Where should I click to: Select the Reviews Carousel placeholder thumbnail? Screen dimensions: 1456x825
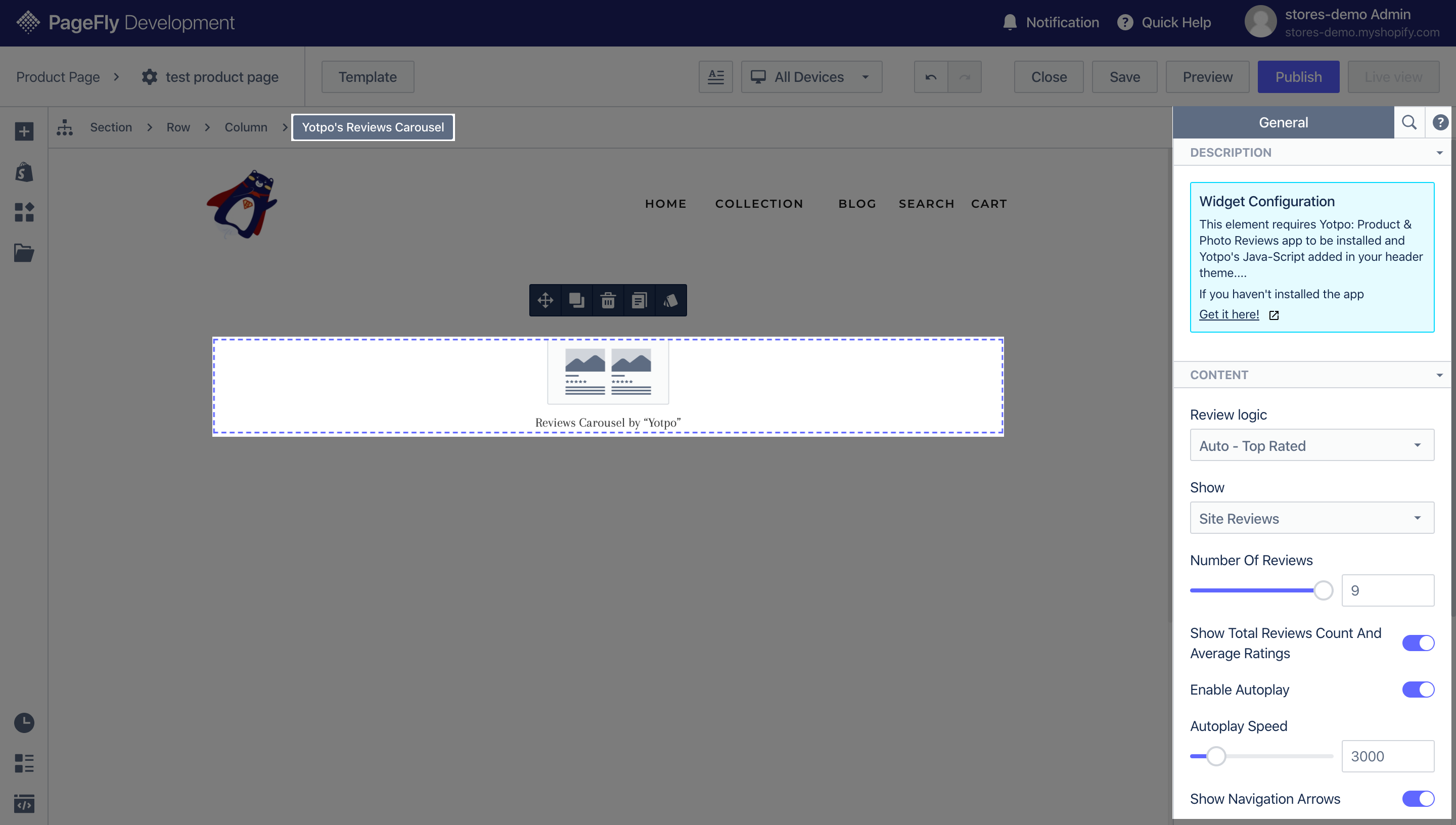(608, 372)
